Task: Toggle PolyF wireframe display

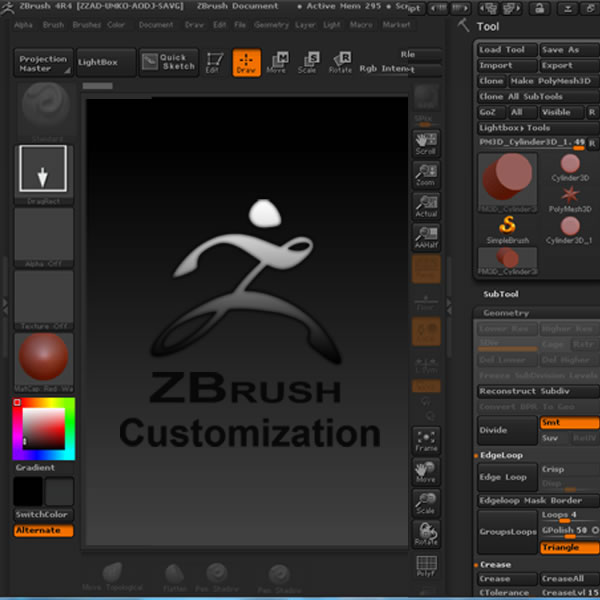Action: pos(426,566)
